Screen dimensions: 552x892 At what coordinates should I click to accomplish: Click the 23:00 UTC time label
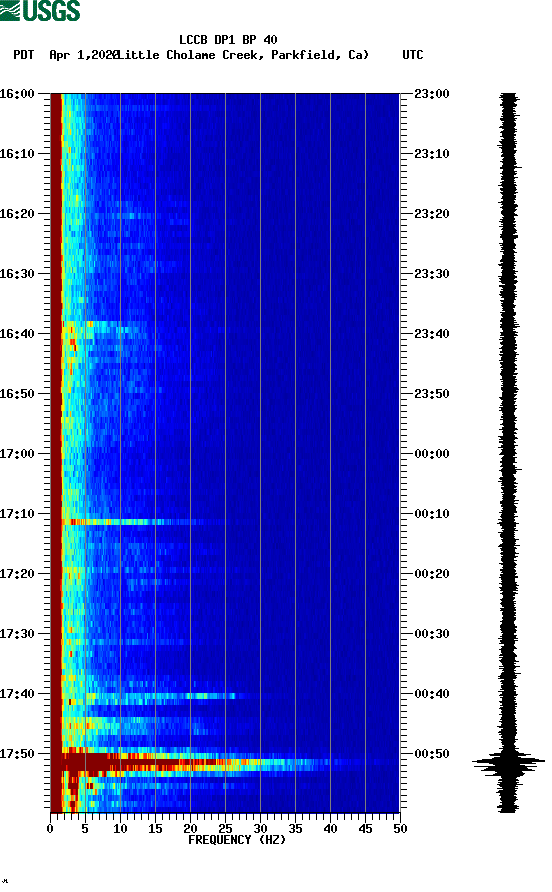[x=431, y=94]
